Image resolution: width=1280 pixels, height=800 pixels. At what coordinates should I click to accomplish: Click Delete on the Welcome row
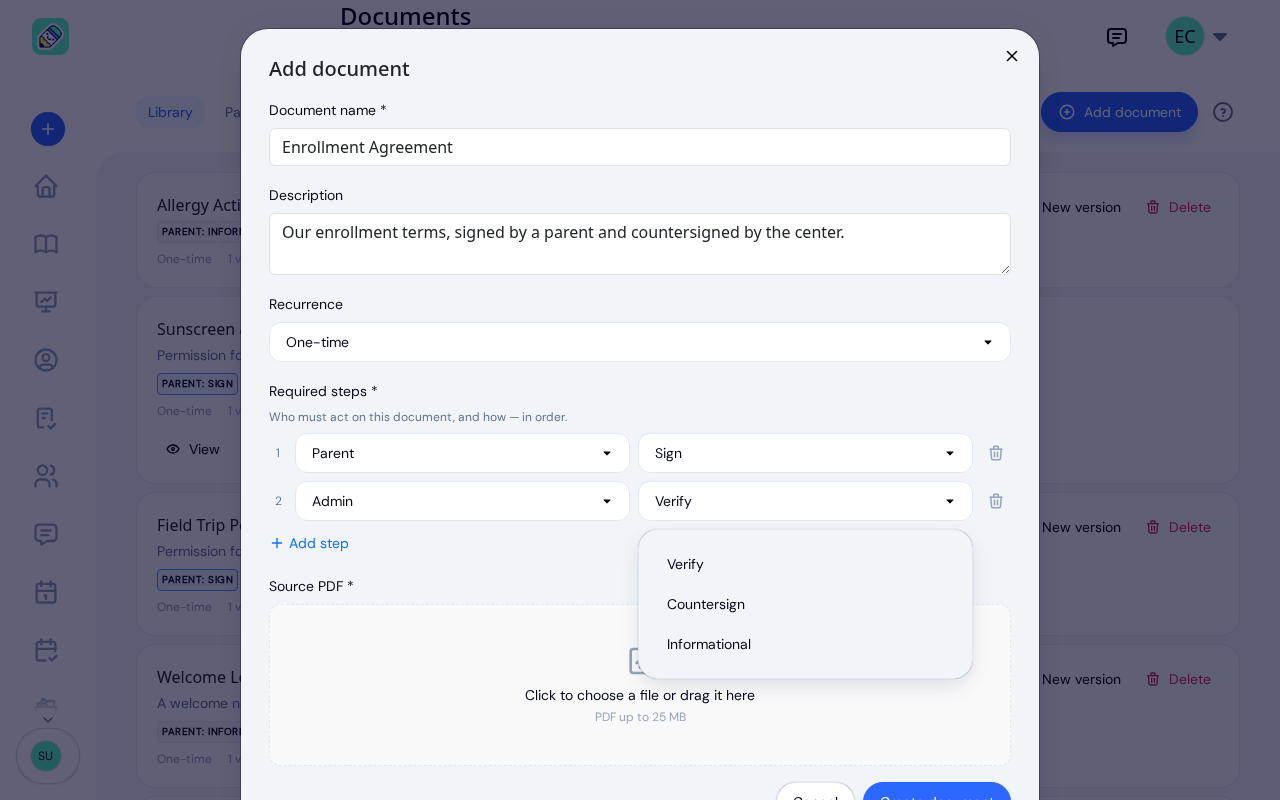1178,679
